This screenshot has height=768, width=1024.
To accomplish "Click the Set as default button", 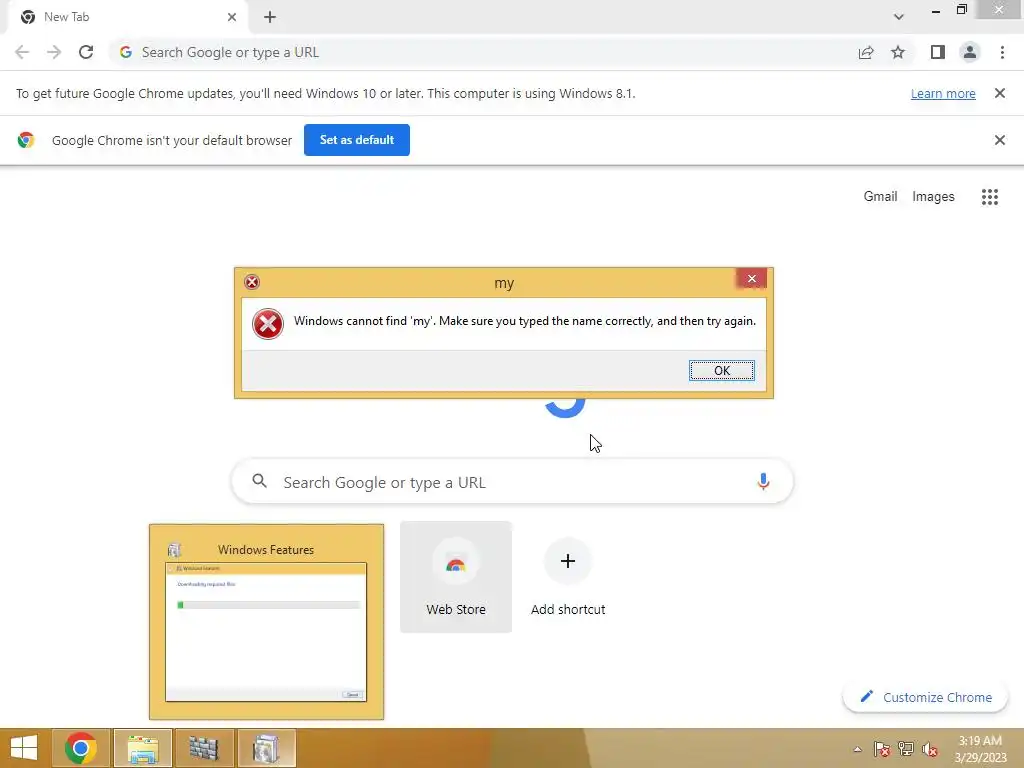I will click(357, 140).
